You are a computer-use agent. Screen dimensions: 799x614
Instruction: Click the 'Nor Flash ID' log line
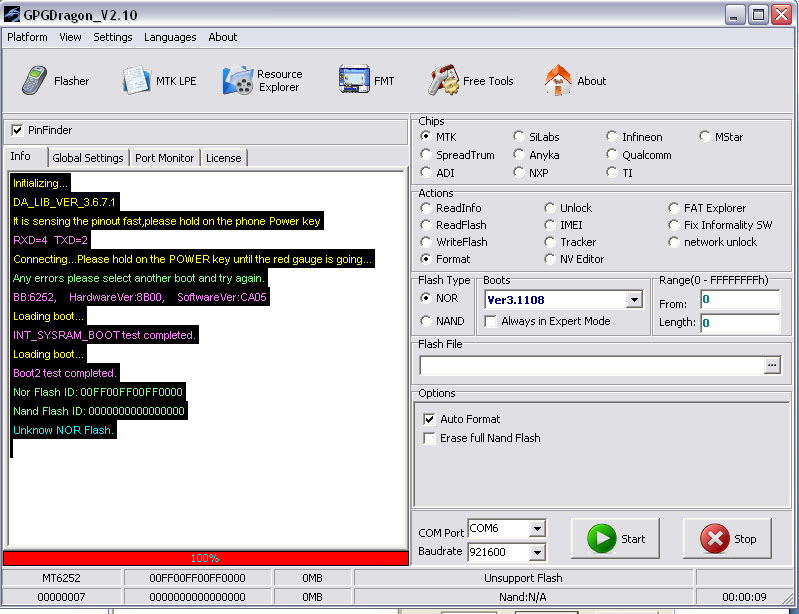[98, 392]
